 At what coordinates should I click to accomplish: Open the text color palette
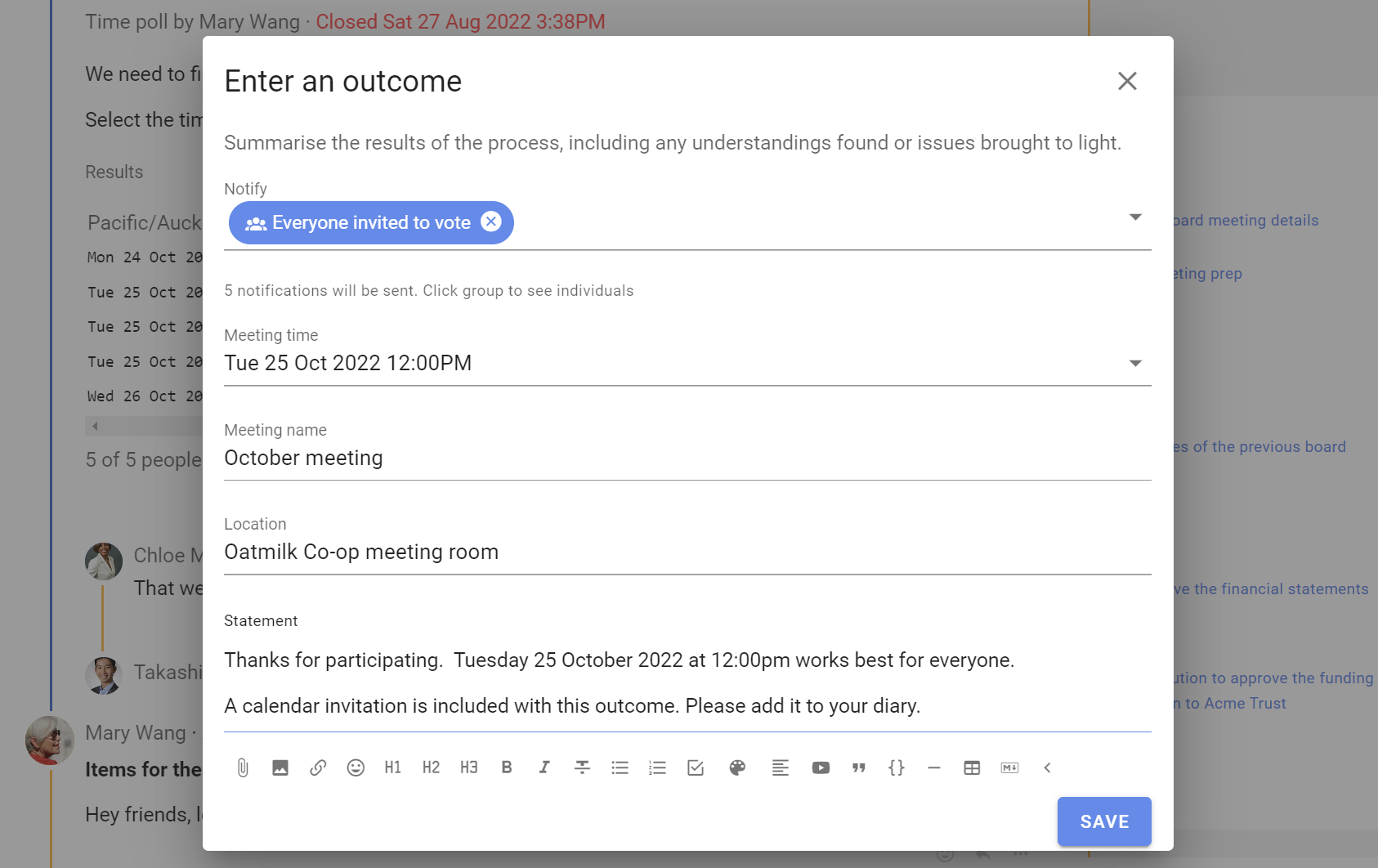pos(737,767)
